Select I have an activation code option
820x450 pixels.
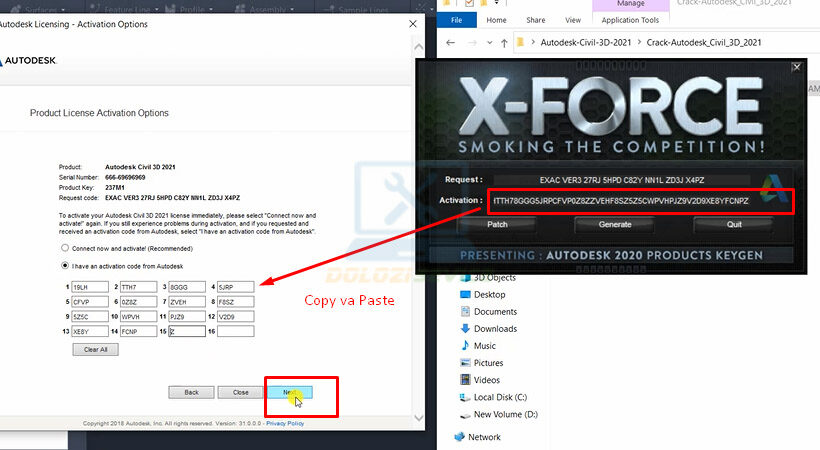66,266
